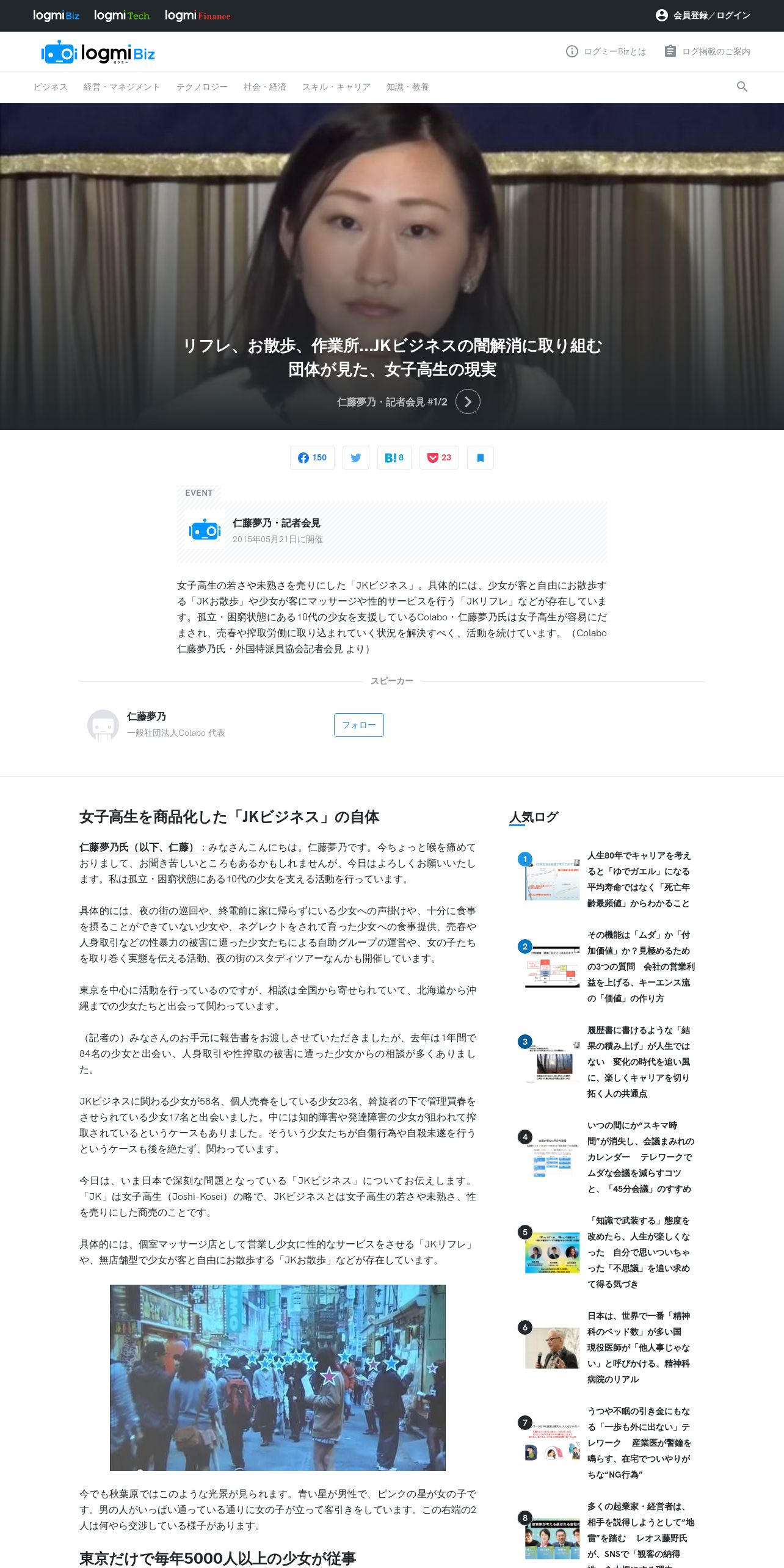Bookmark on Hatena B! button
784x1568 pixels.
point(394,458)
